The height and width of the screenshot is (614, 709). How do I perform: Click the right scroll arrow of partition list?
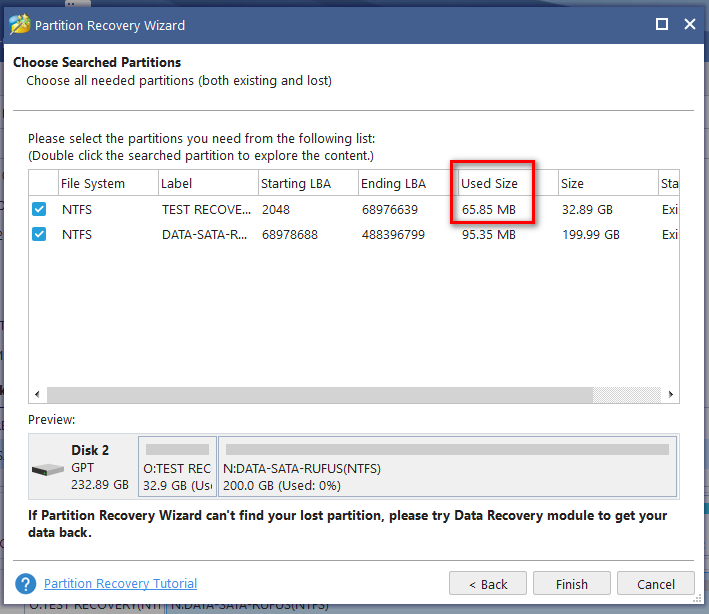pyautogui.click(x=671, y=395)
